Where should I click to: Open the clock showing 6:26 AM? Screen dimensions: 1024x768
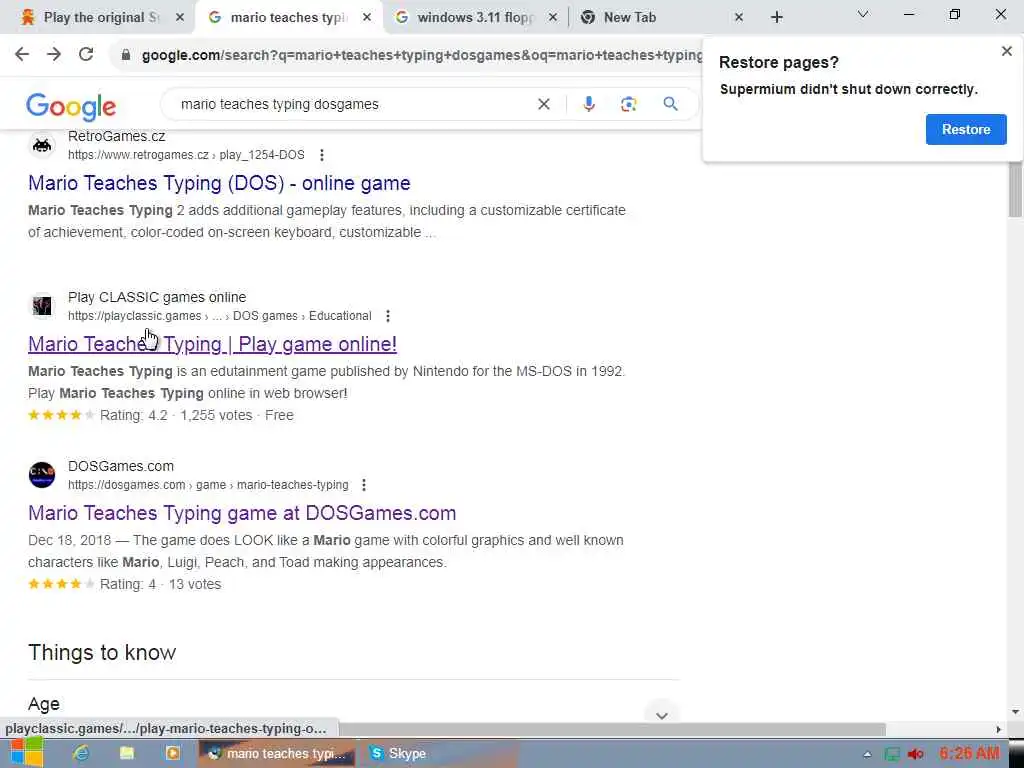coord(970,753)
